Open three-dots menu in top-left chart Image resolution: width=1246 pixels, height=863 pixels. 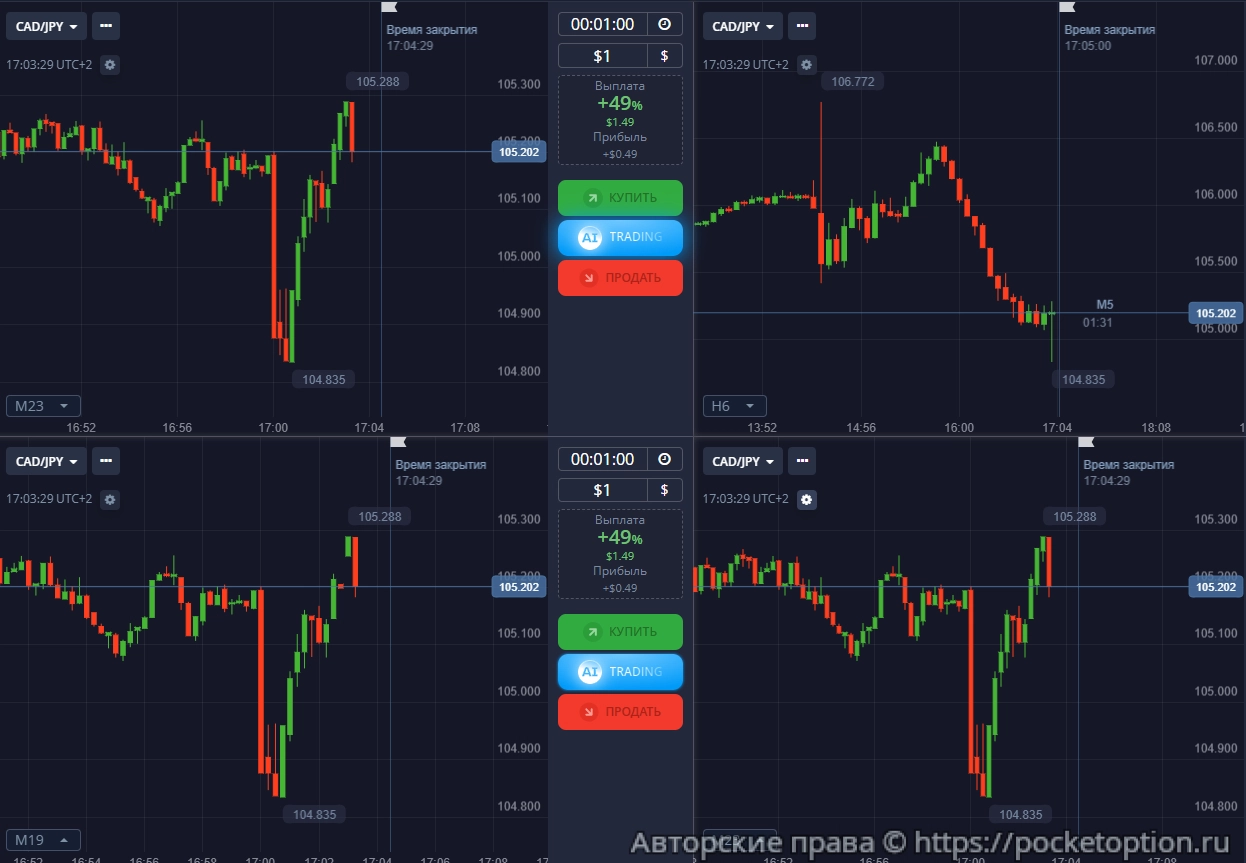click(x=106, y=26)
